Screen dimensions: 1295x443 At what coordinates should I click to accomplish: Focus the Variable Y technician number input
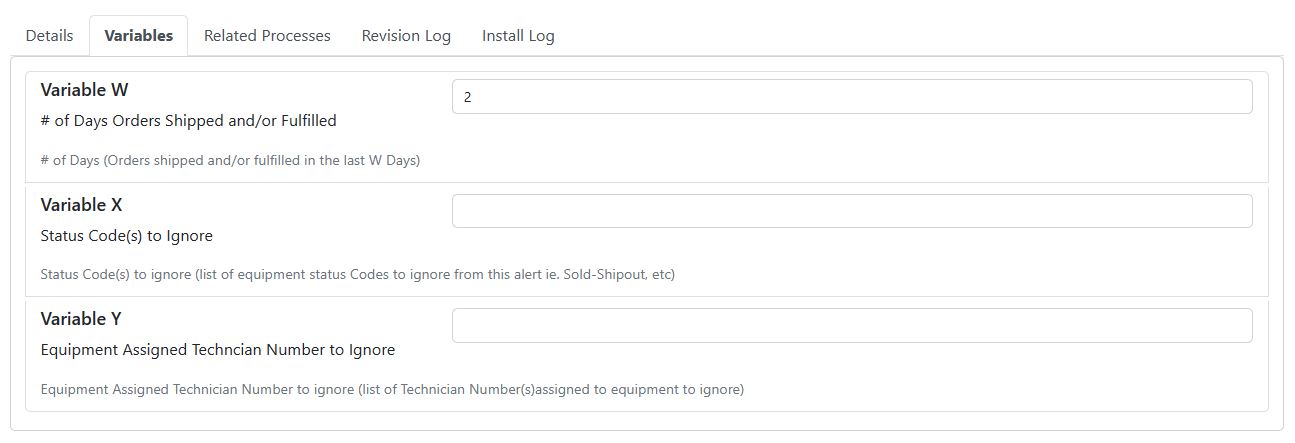[852, 325]
